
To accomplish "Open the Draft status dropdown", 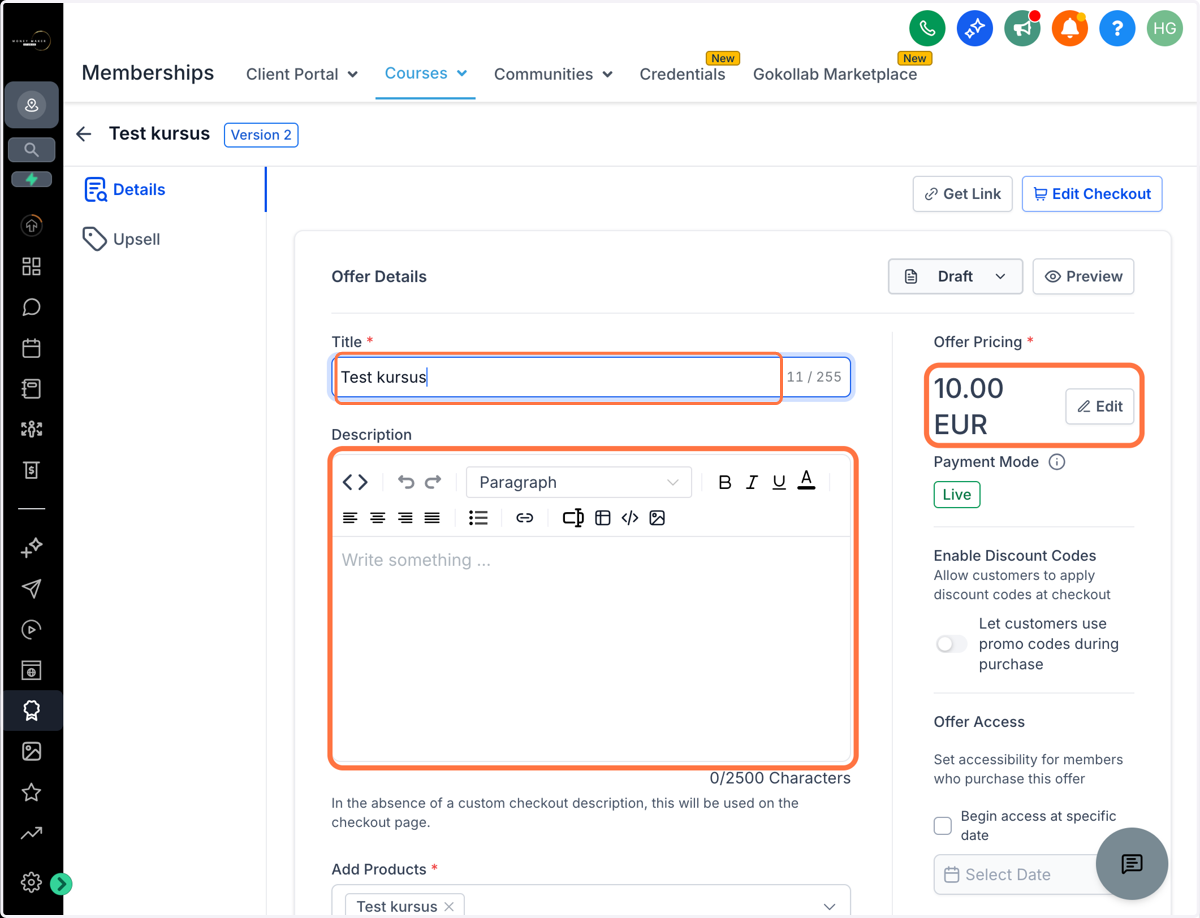I will tap(955, 276).
